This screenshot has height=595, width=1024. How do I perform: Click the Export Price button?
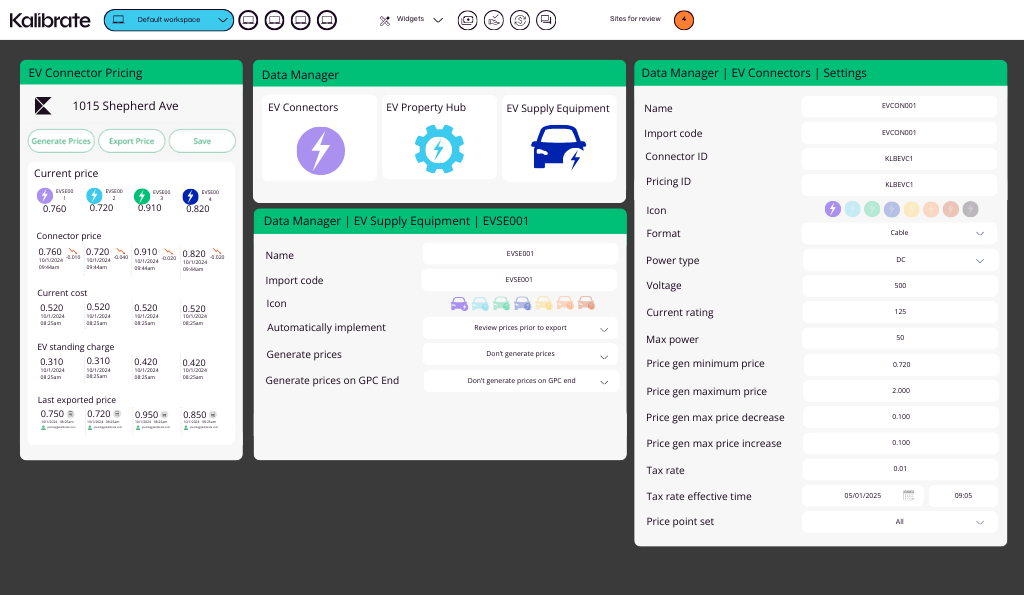tap(131, 141)
